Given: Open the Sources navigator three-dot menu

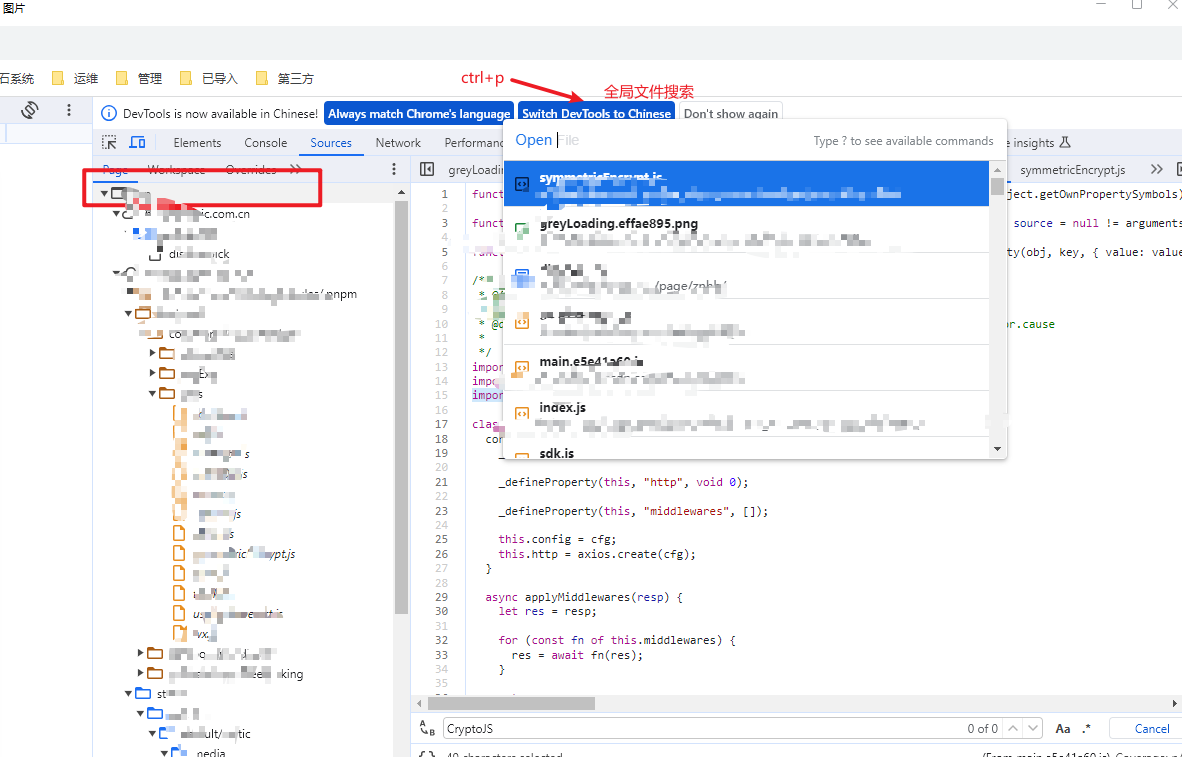Looking at the screenshot, I should pos(393,170).
